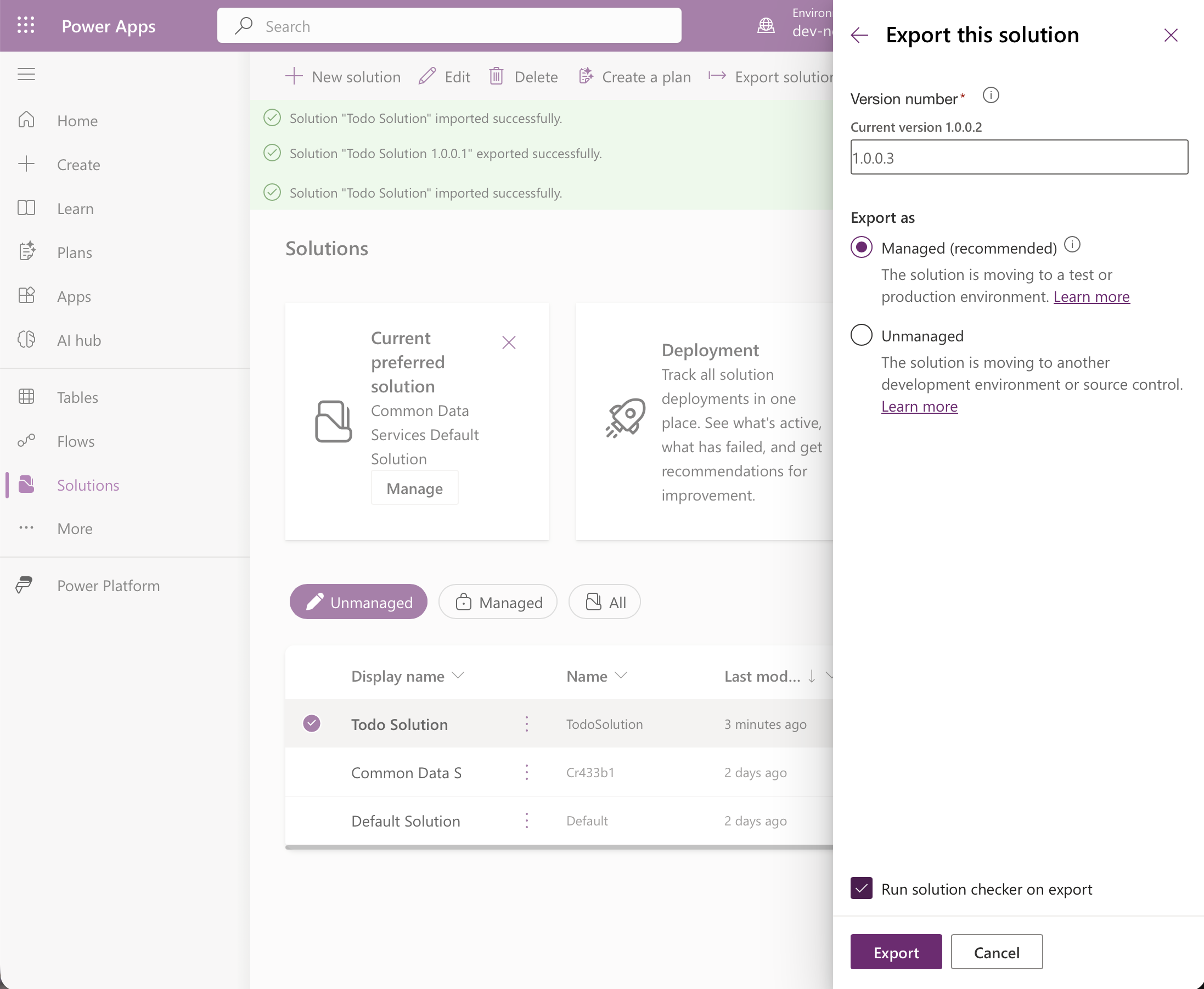Viewport: 1204px width, 989px height.
Task: Open more options for Common Data S row
Action: point(526,772)
